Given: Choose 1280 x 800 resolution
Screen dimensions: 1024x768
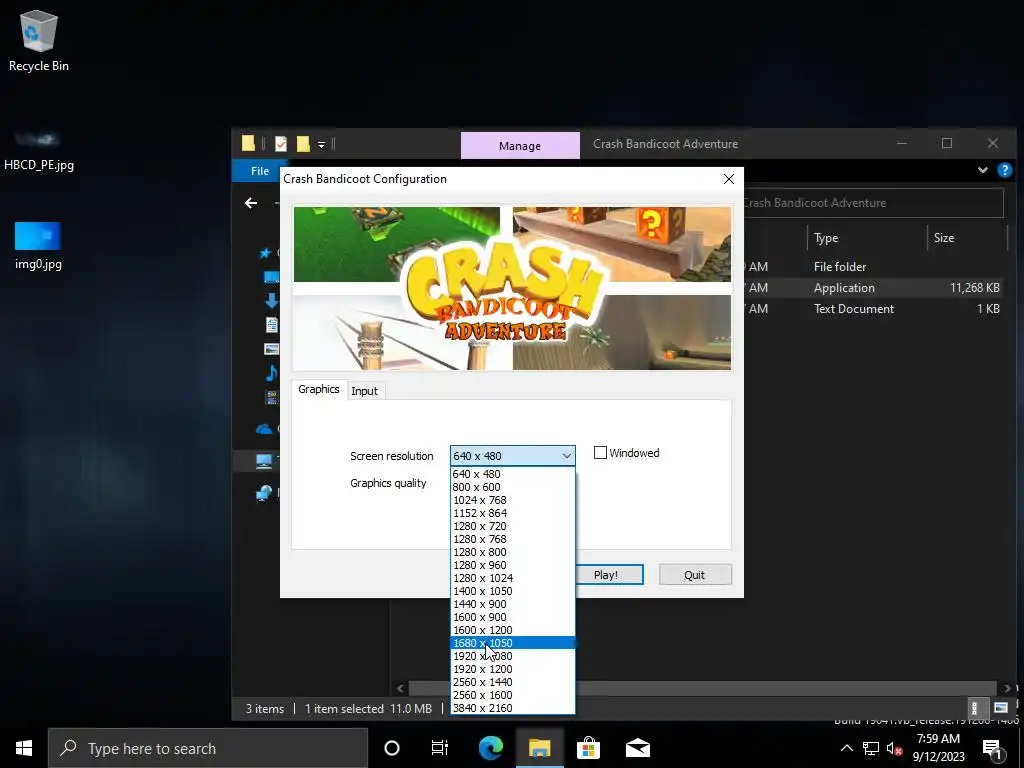Looking at the screenshot, I should [x=513, y=552].
